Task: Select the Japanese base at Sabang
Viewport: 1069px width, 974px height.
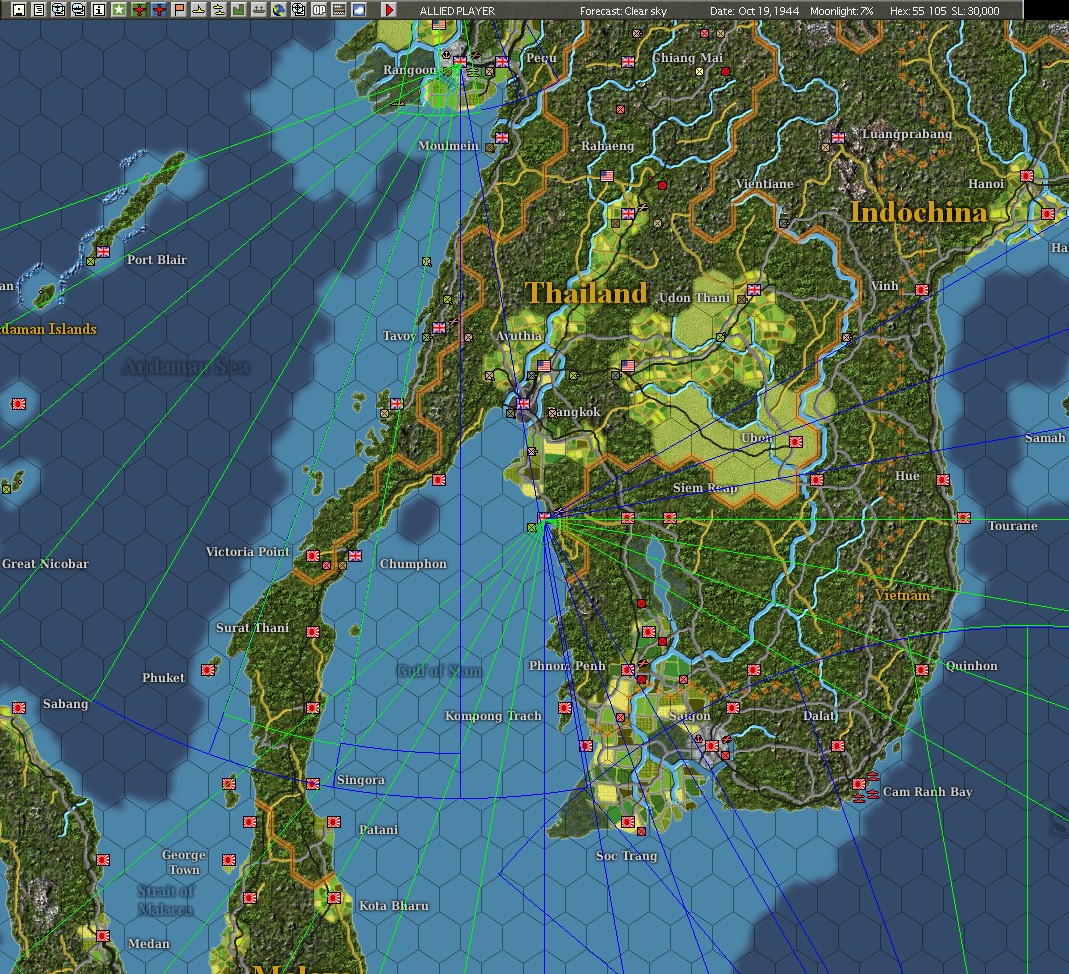Action: pos(19,708)
